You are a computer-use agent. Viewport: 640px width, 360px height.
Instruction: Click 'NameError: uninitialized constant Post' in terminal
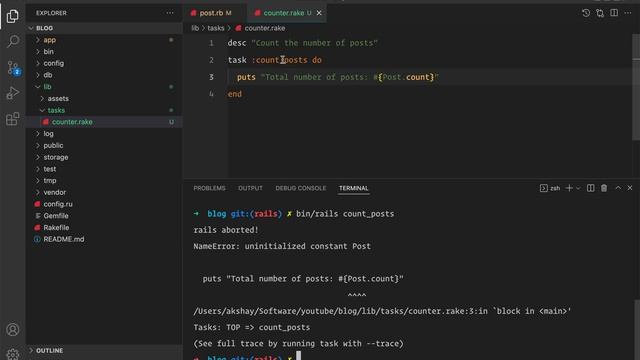tap(282, 246)
